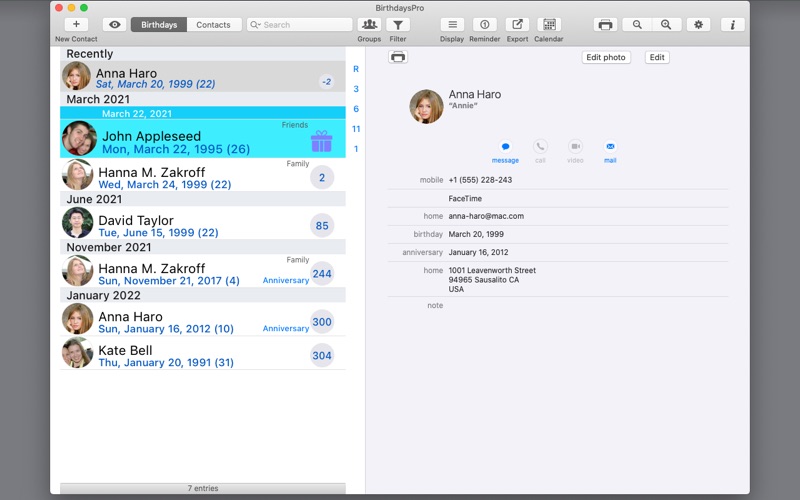800x500 pixels.
Task: Select the John Appleseed birthday entry
Action: click(x=203, y=139)
